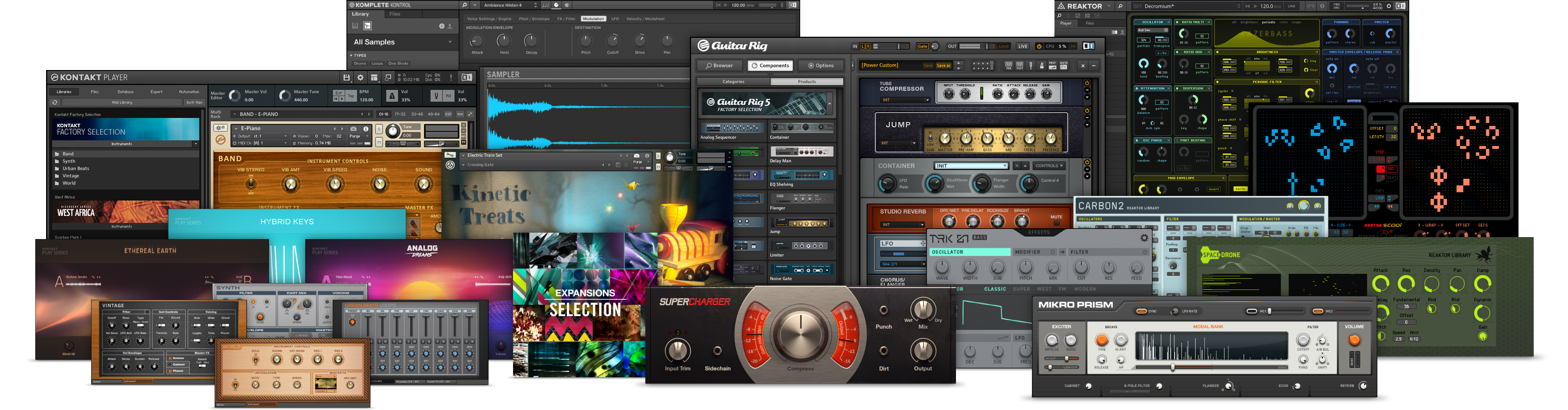This screenshot has width=1568, height=410.
Task: Switch to the Files tab in Kontakt Player
Action: click(95, 92)
